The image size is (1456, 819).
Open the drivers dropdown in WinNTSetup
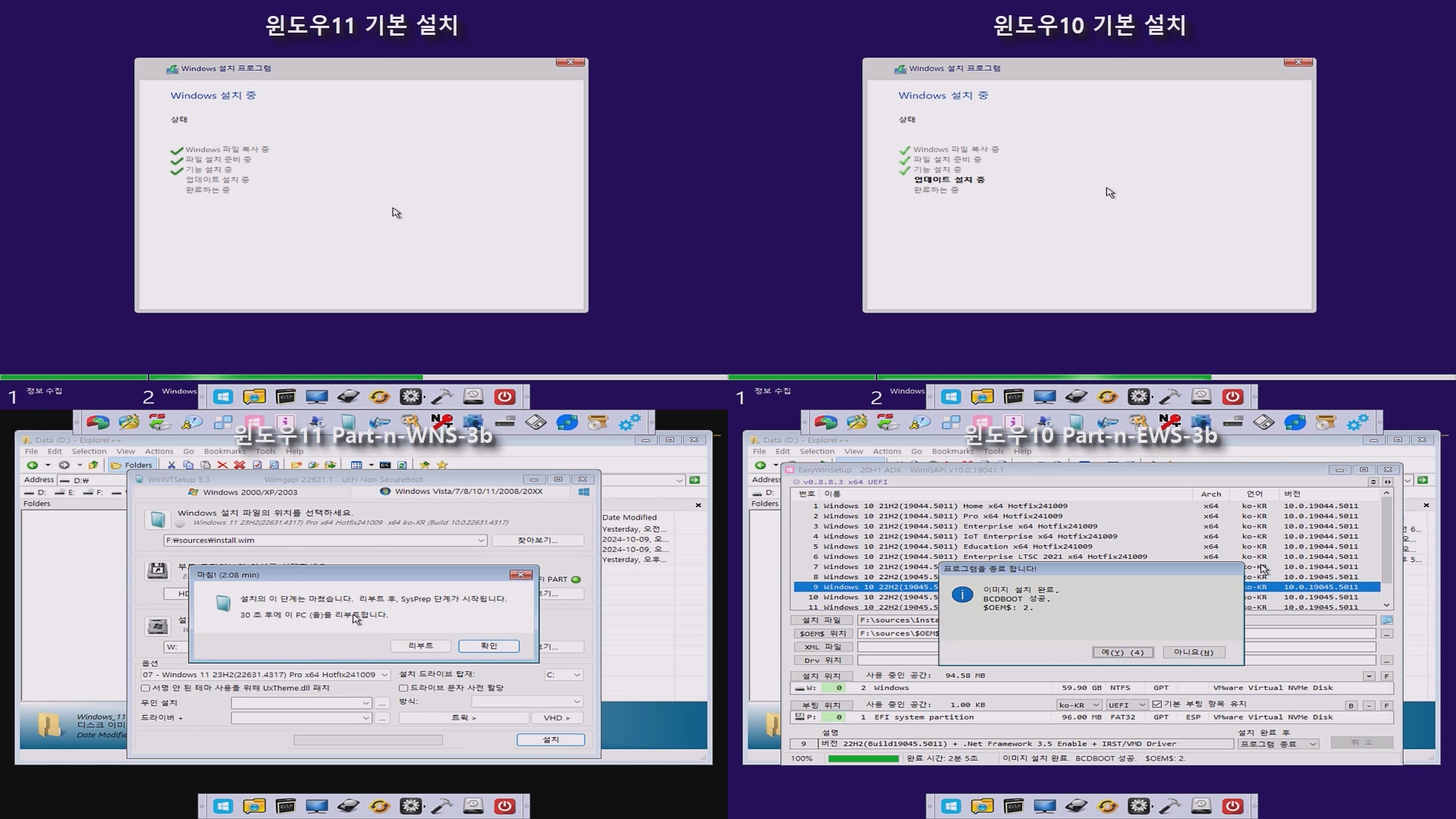pos(366,717)
